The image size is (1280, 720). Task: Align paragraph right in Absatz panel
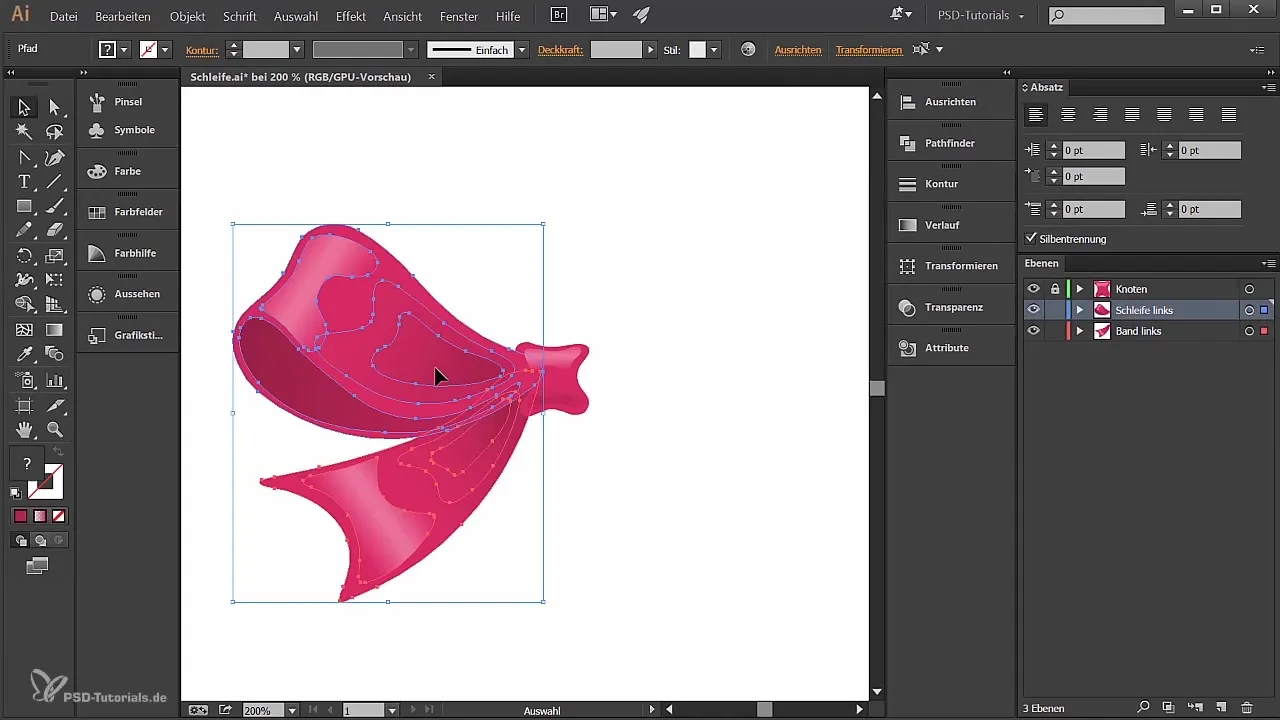click(1101, 115)
